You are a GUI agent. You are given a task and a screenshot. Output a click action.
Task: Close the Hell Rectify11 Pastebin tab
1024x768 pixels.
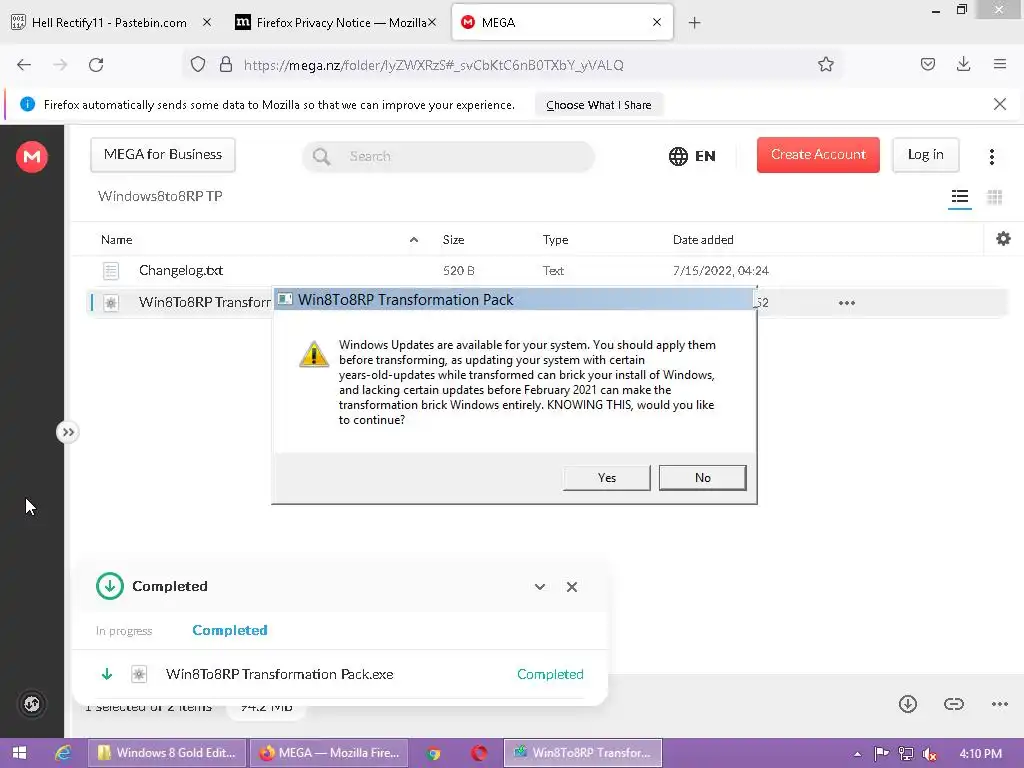pyautogui.click(x=207, y=22)
